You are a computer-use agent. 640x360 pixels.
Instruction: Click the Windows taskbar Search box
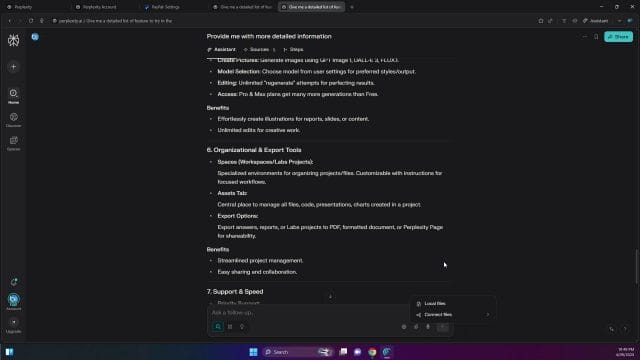click(297, 352)
